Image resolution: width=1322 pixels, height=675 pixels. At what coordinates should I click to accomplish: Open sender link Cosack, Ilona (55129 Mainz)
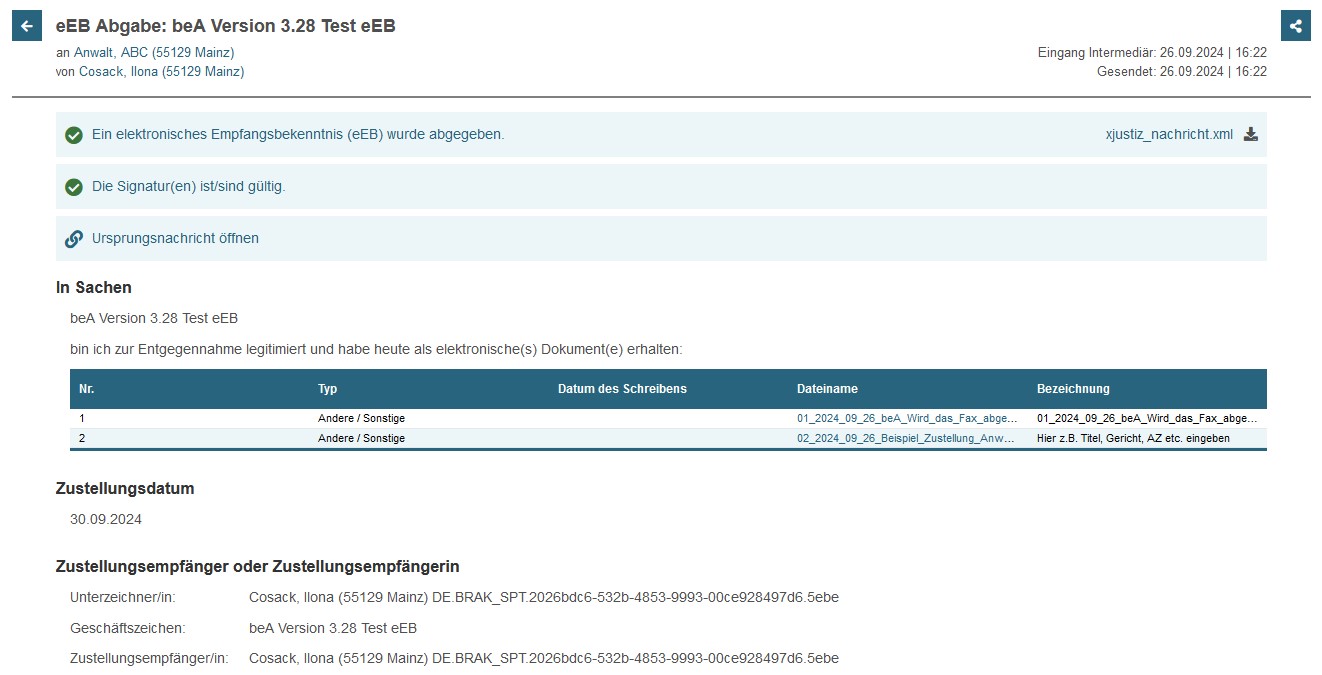click(161, 72)
